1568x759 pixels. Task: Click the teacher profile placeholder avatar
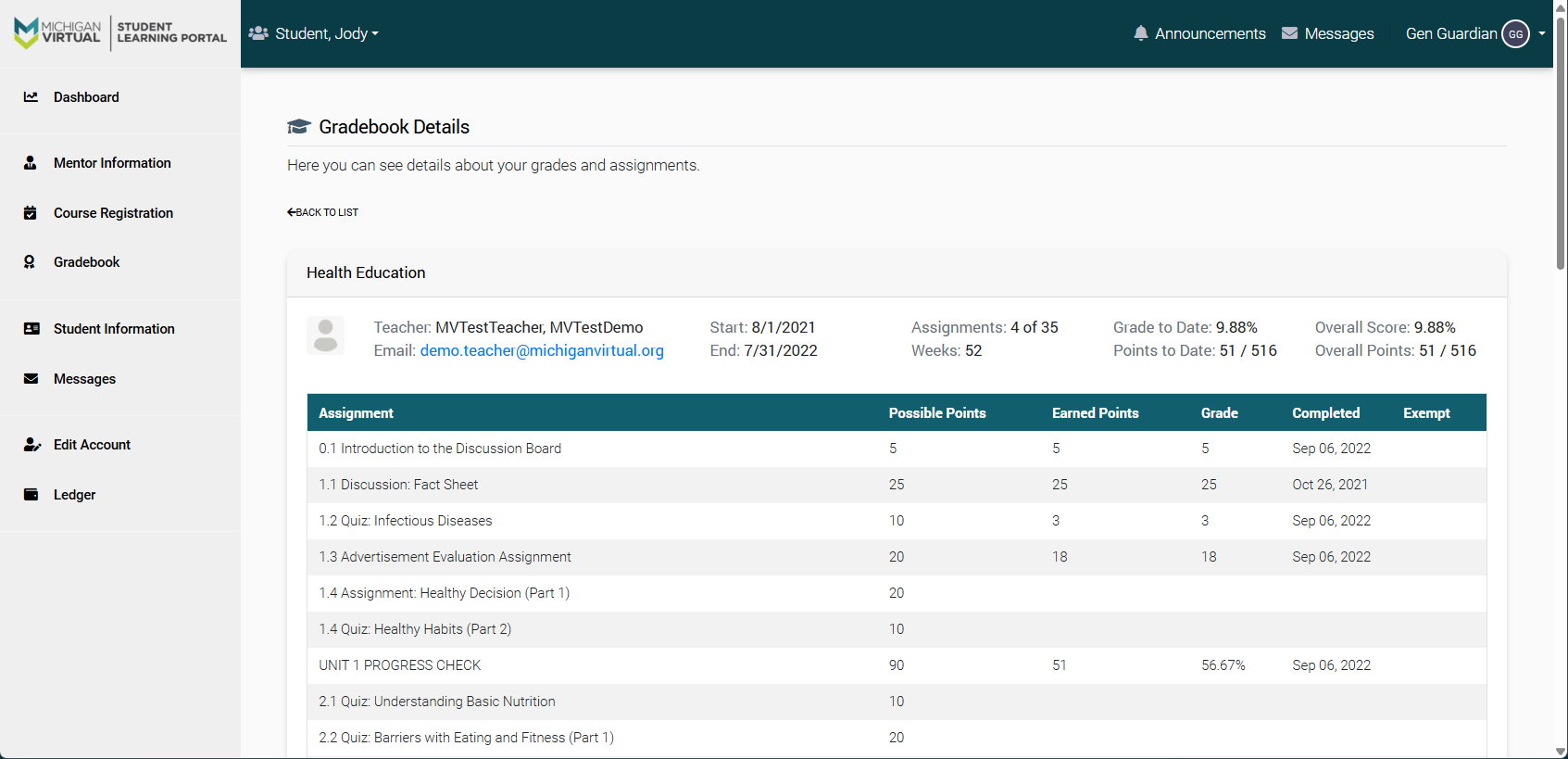click(326, 335)
